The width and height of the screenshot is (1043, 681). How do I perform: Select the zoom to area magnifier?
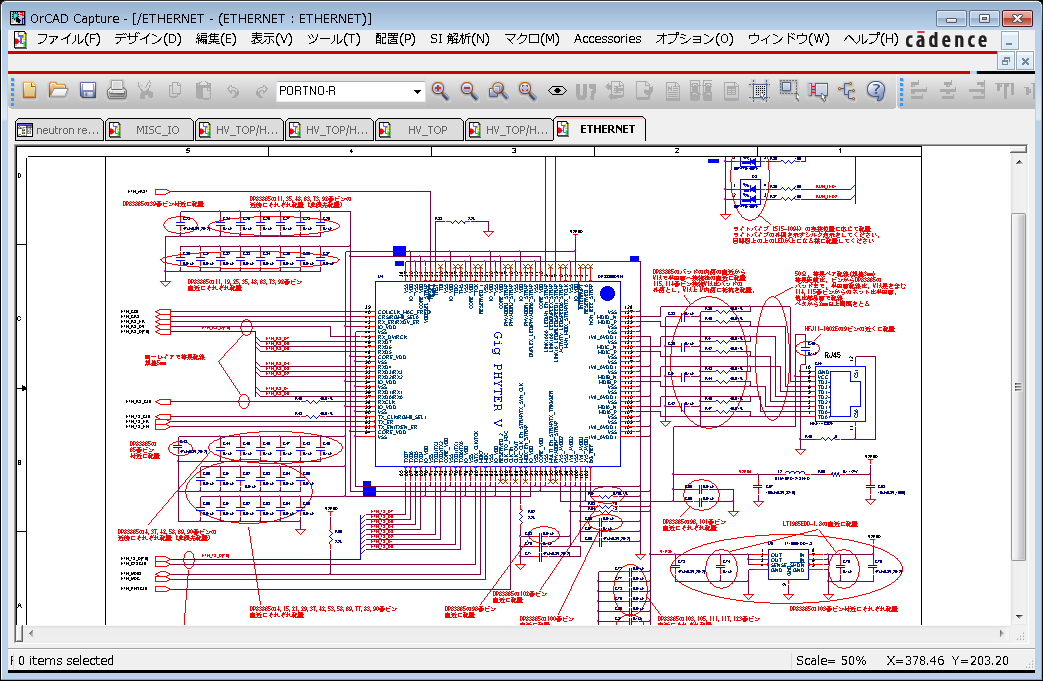click(x=498, y=90)
